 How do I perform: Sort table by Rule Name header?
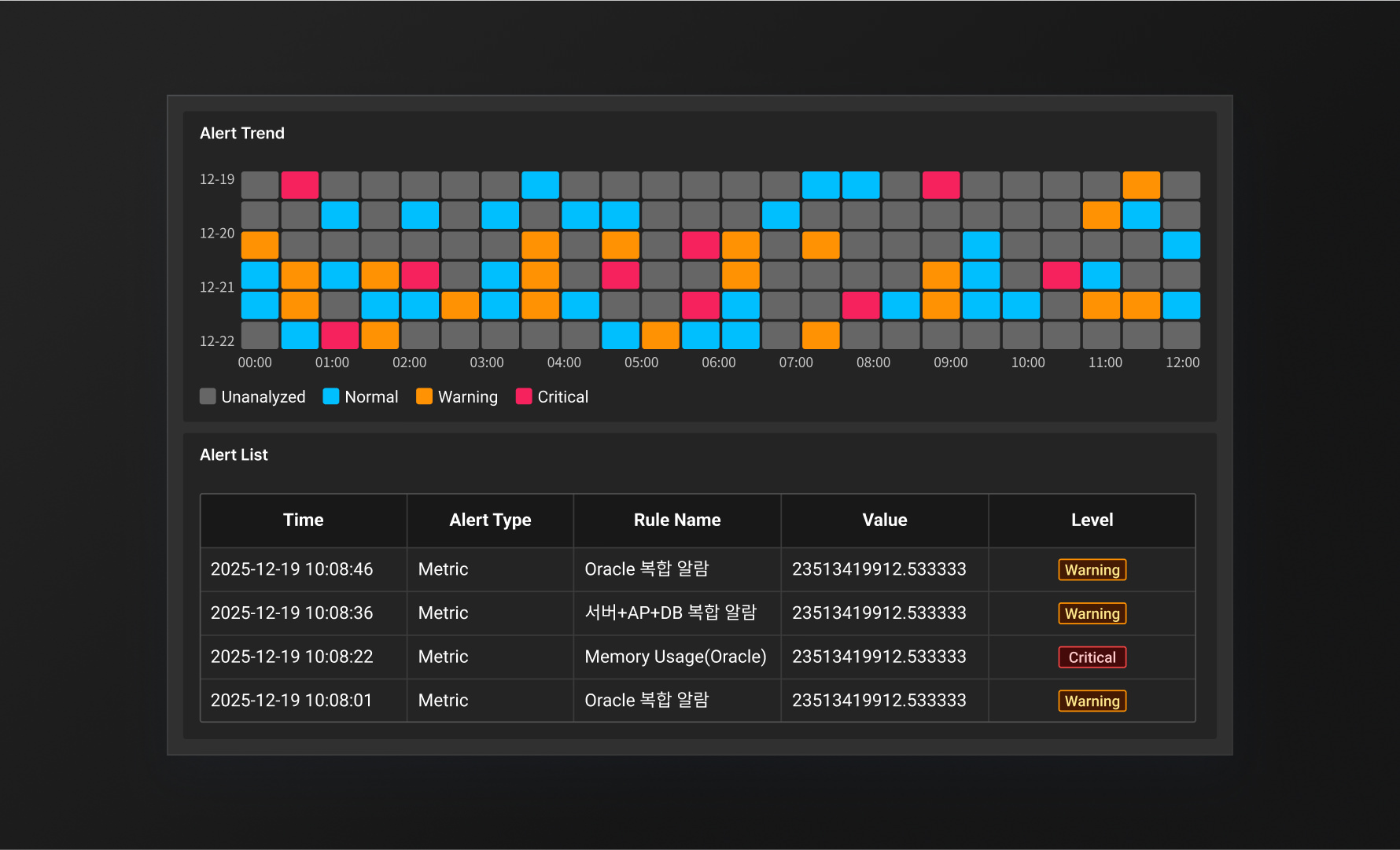[676, 520]
